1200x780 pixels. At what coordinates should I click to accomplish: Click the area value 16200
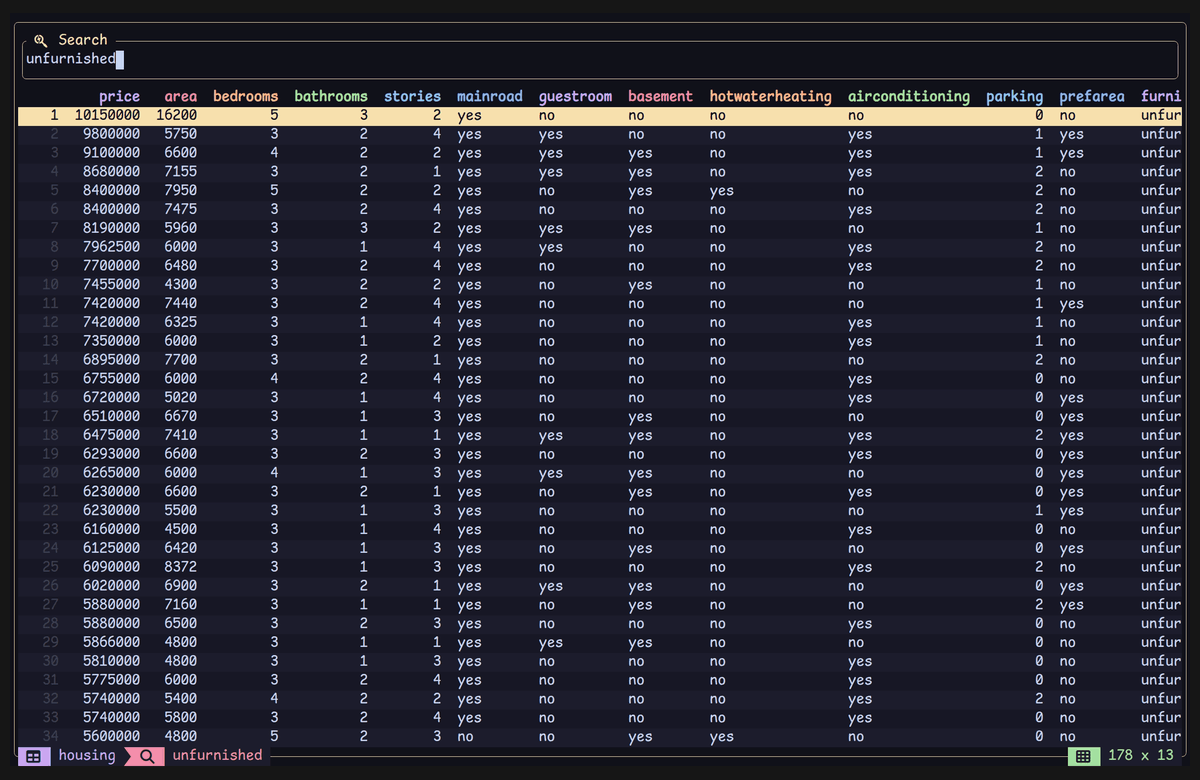tap(177, 116)
